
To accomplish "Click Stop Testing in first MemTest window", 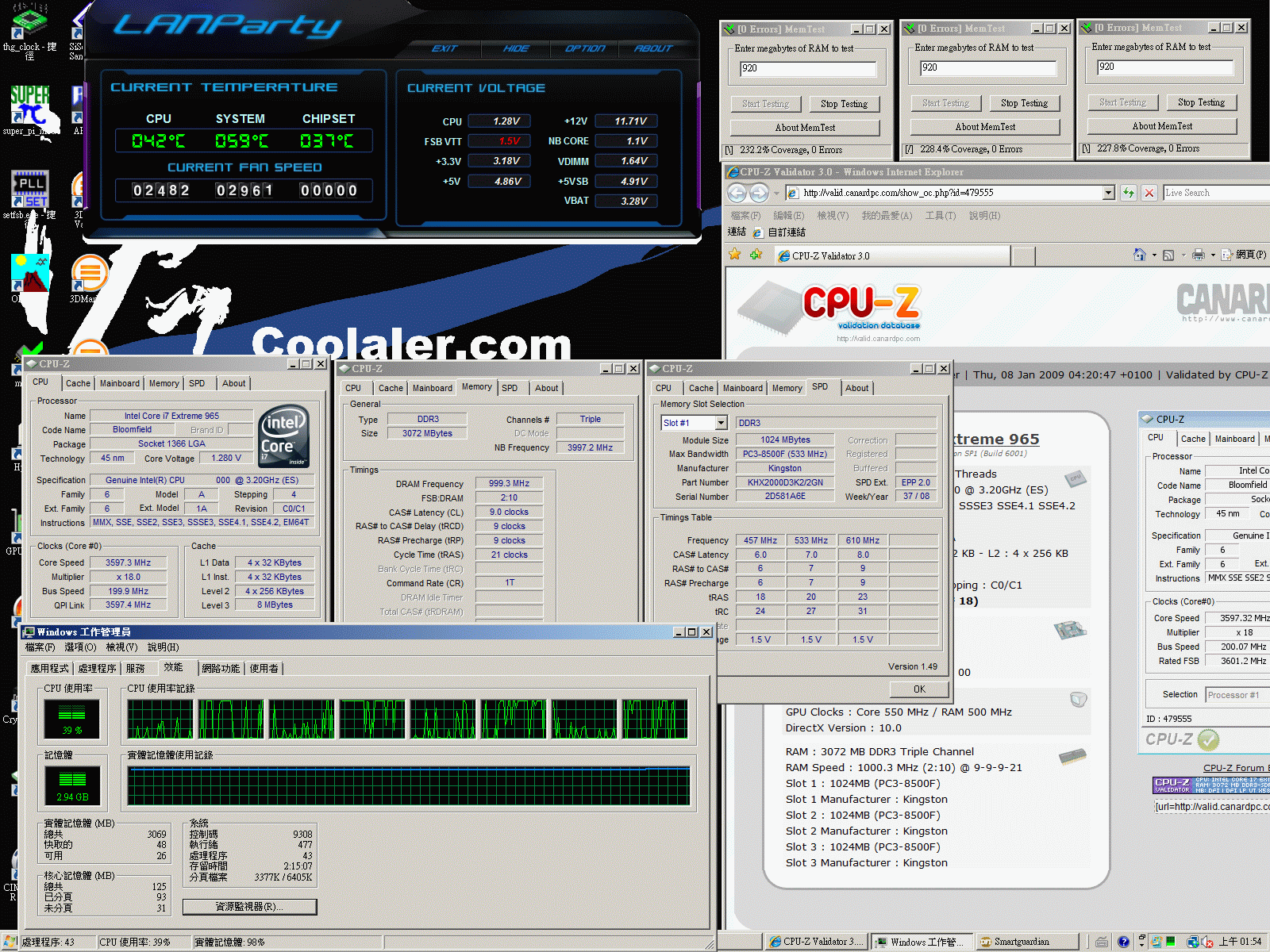I will coord(844,104).
